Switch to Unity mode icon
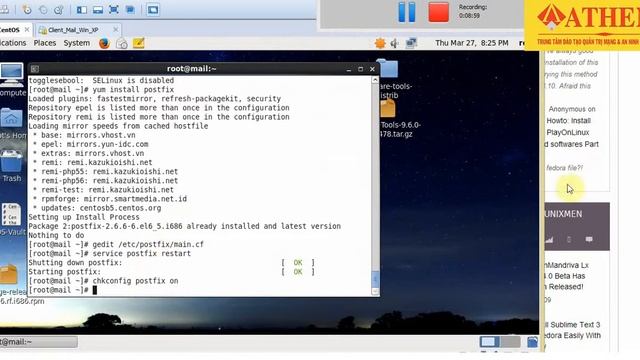The image size is (640, 360). tap(130, 9)
